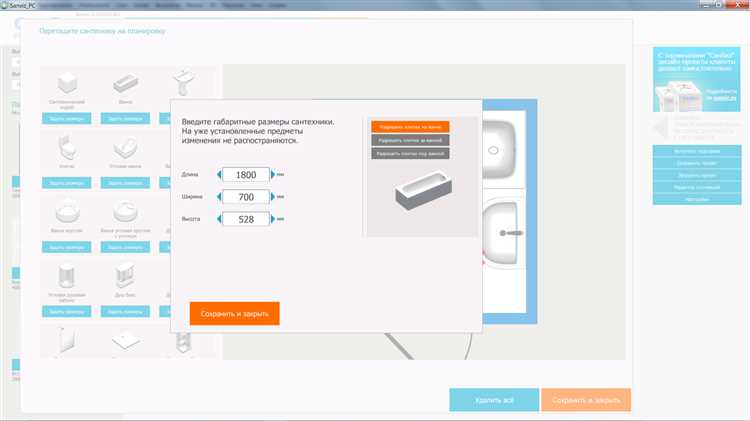750x421 pixels.
Task: Choose the toilet icon from the catalog
Action: point(68,149)
